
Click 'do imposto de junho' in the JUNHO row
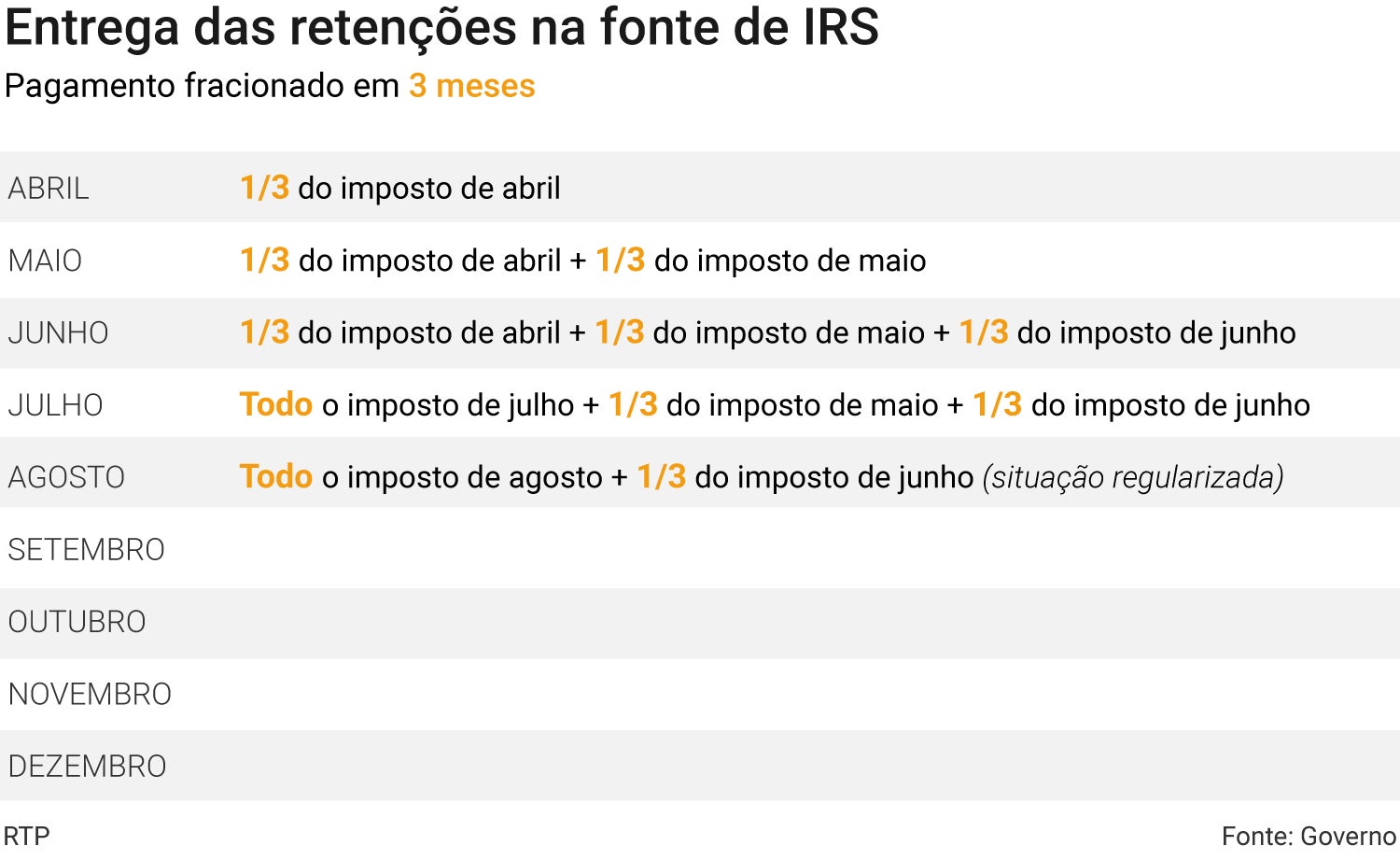click(x=1155, y=332)
